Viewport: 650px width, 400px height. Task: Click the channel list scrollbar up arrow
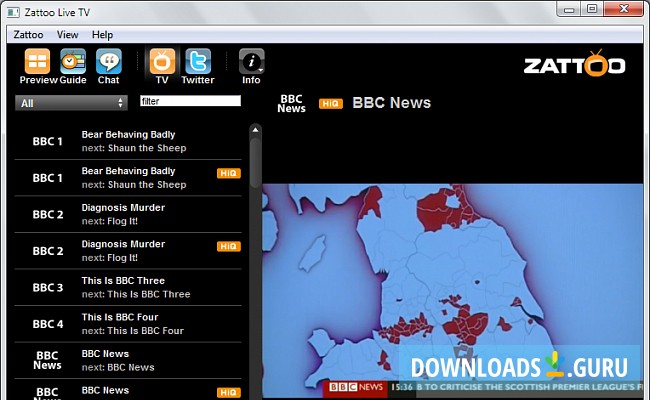coord(255,130)
